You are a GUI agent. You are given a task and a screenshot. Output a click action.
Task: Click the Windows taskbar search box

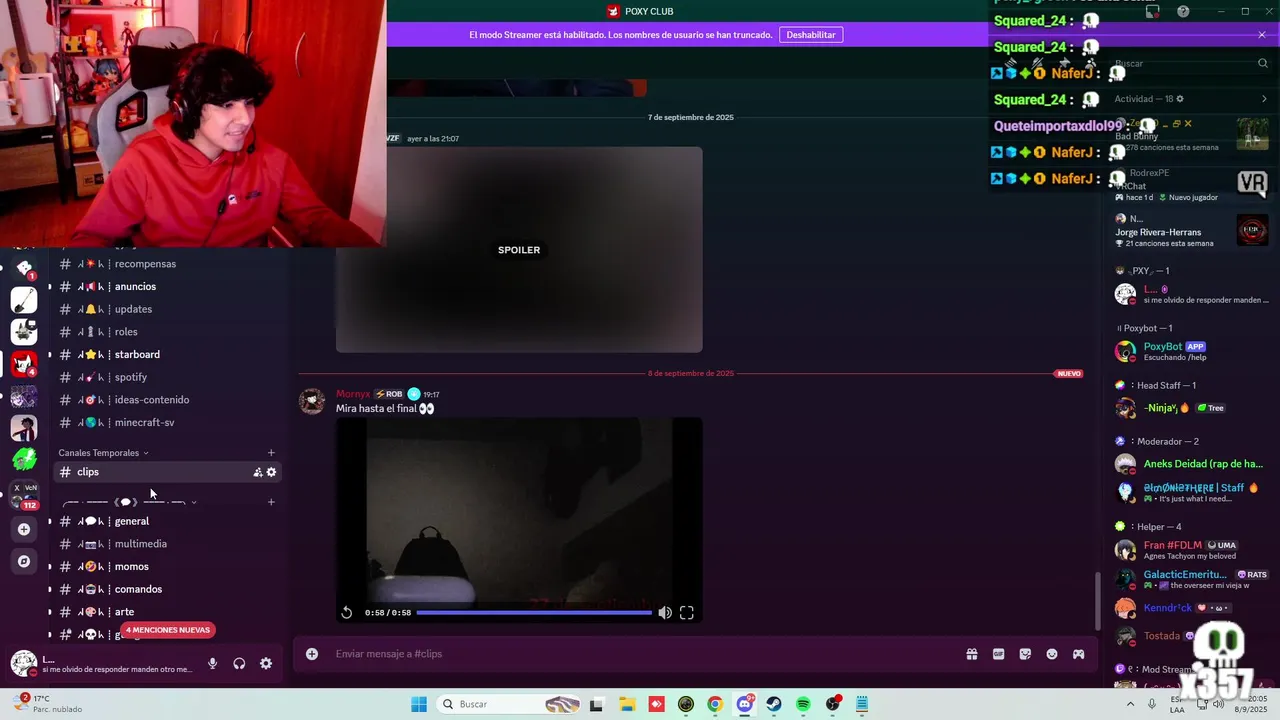click(x=511, y=704)
